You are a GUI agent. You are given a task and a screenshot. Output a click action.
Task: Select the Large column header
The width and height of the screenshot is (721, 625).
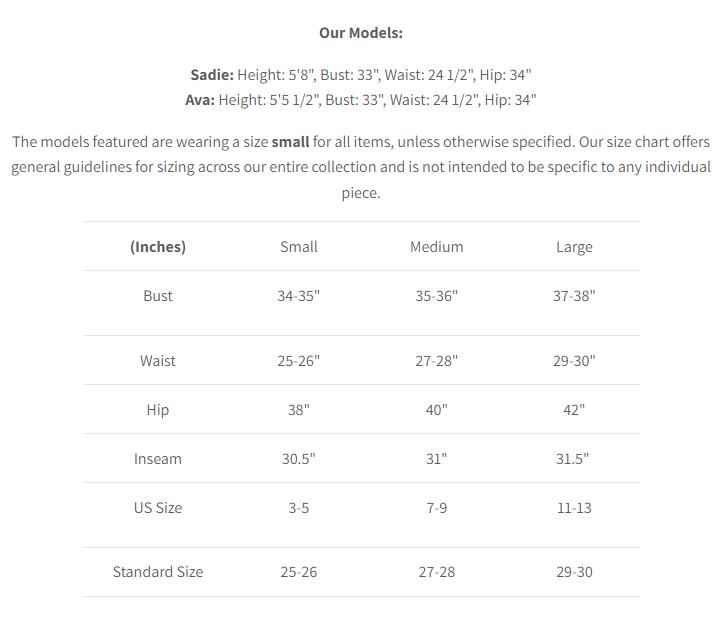click(574, 247)
